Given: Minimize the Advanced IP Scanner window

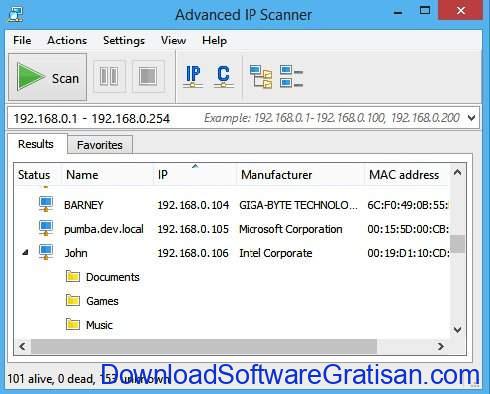Looking at the screenshot, I should (398, 13).
